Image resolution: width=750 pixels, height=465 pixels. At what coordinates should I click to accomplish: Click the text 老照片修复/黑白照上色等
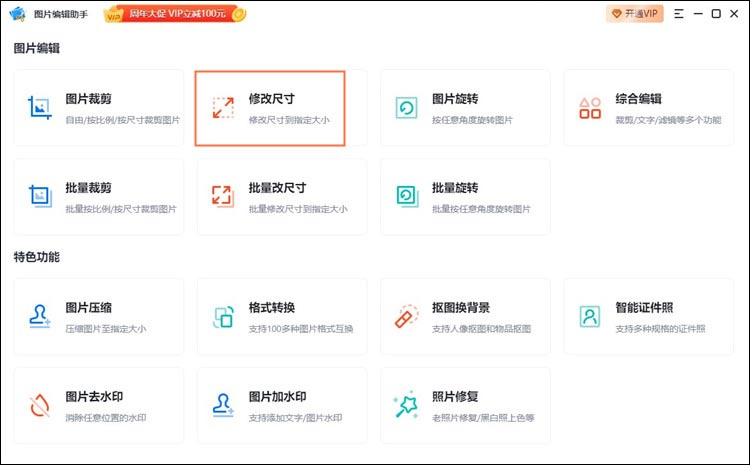click(x=483, y=418)
